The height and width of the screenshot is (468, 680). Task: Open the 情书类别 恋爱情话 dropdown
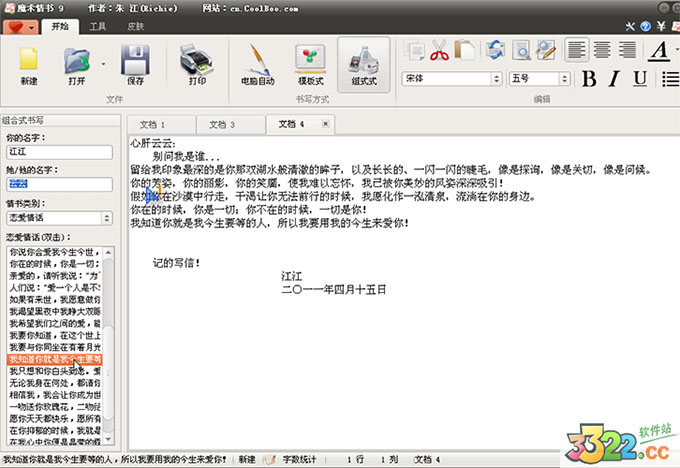click(59, 218)
